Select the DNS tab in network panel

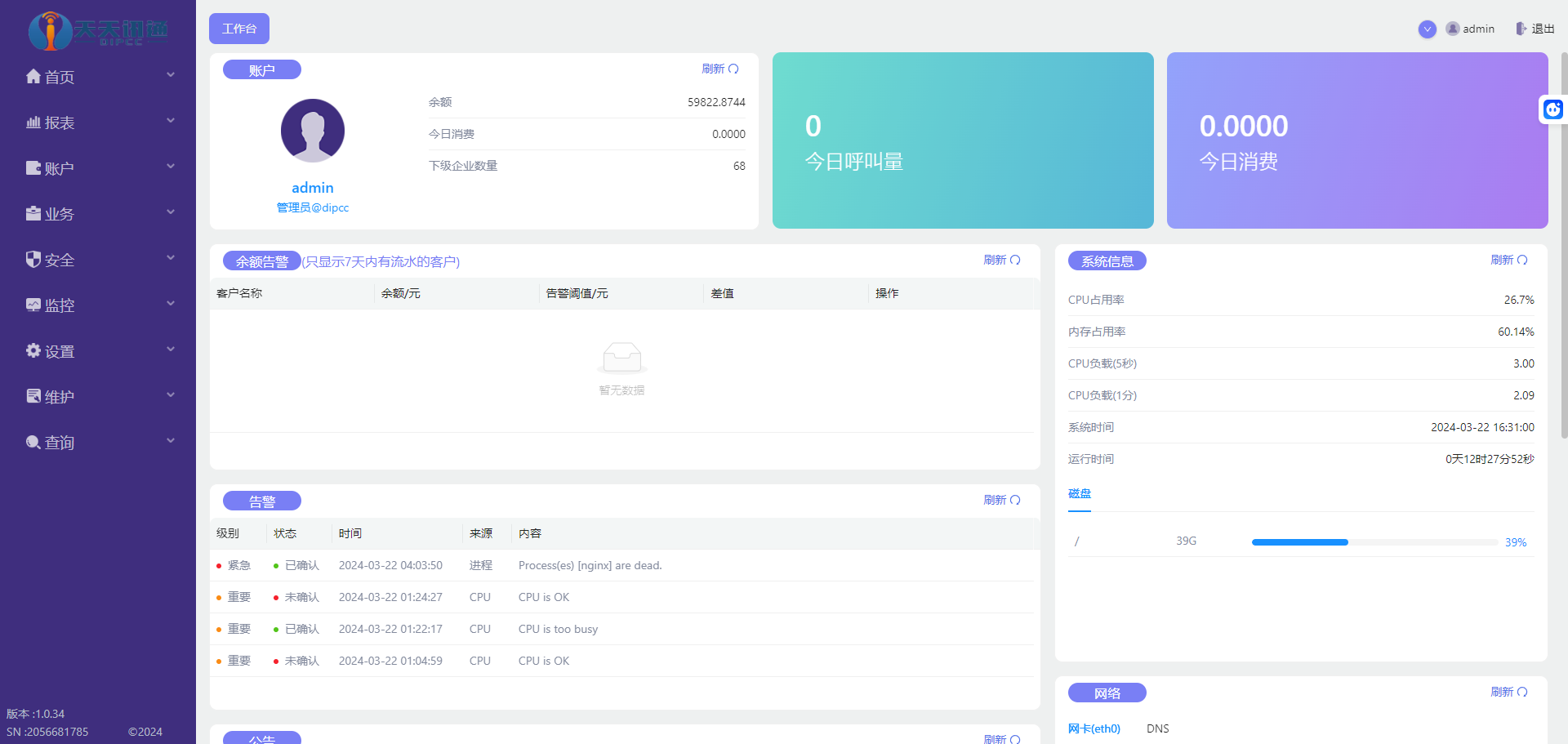point(1157,728)
